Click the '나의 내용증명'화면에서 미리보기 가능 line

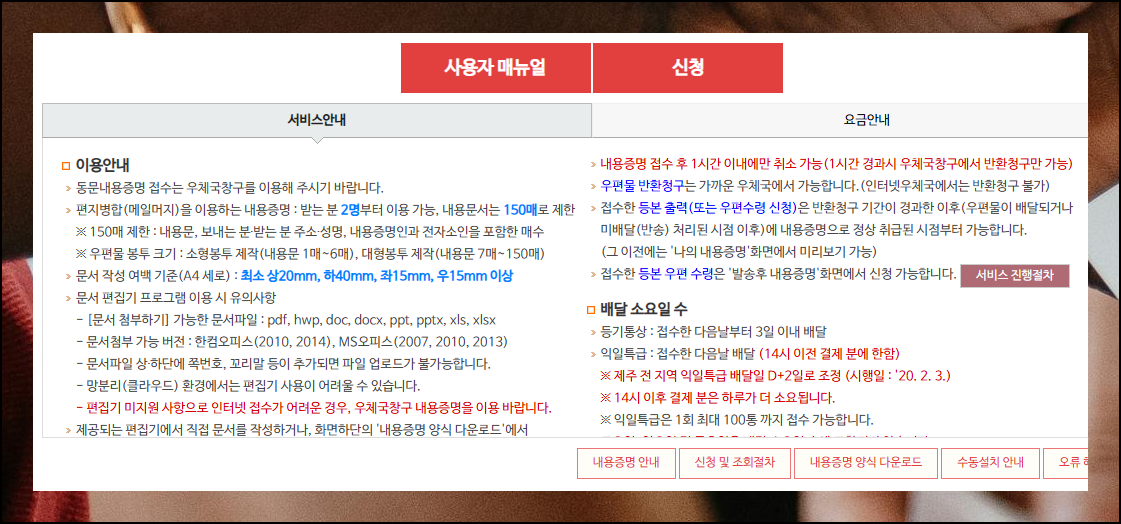tap(739, 252)
